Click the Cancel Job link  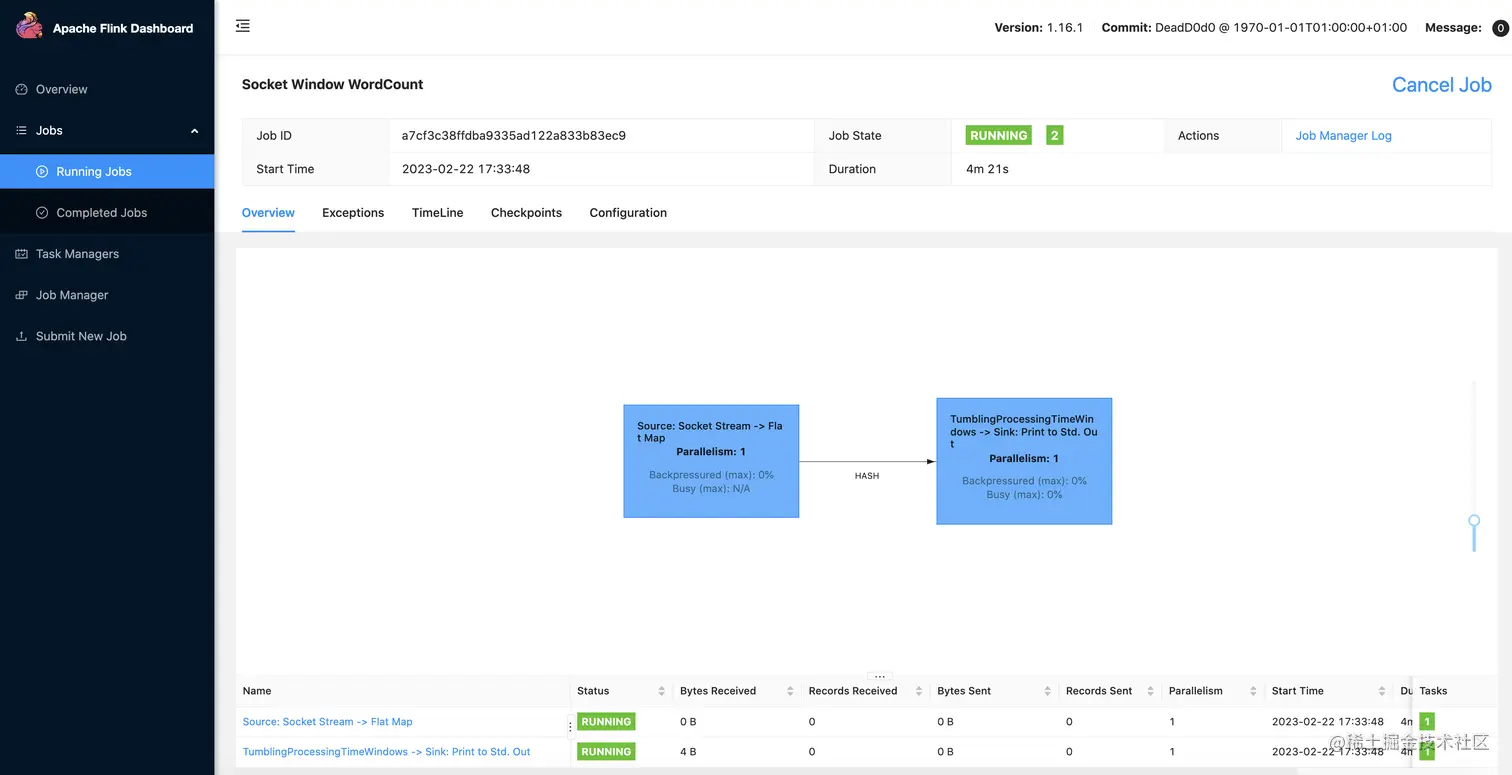[1441, 85]
